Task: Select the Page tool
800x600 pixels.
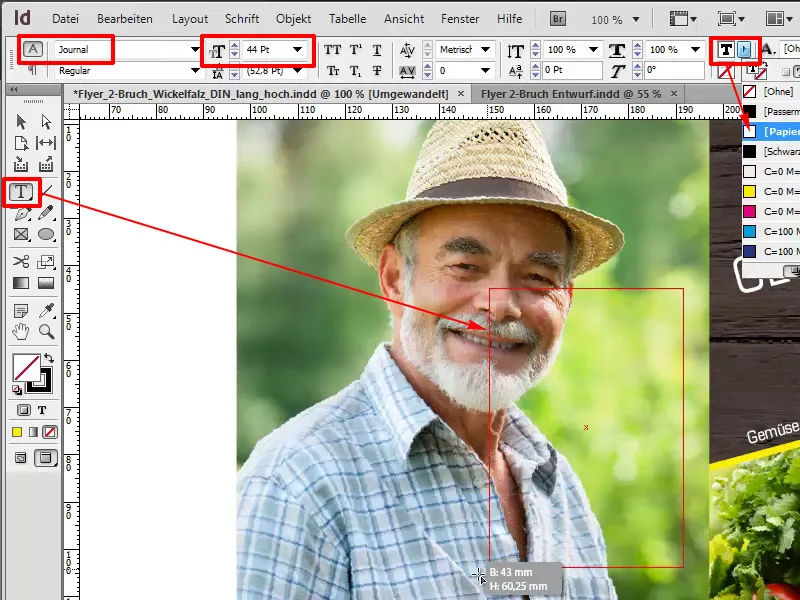Action: [21, 143]
